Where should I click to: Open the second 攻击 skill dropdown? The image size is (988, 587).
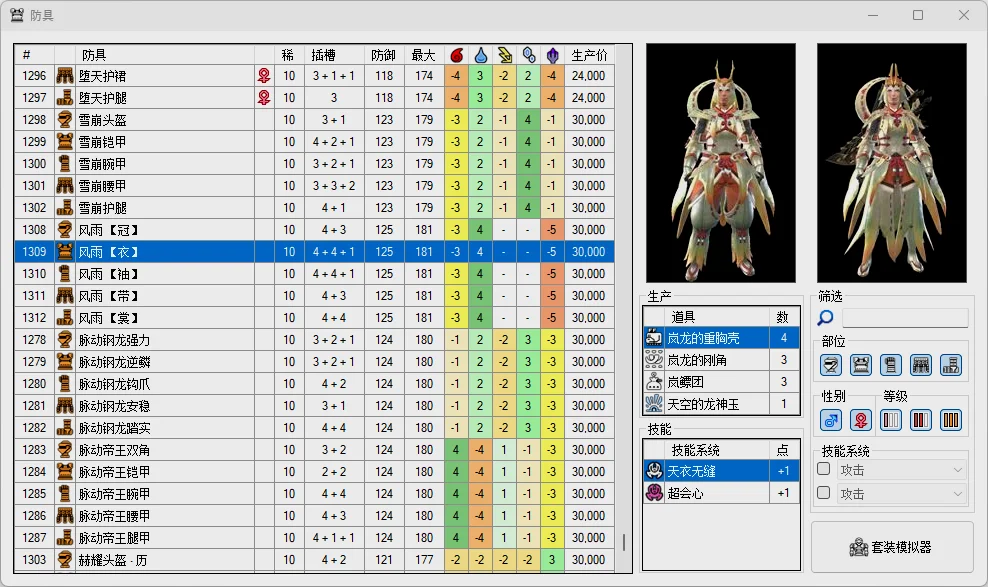(x=902, y=494)
